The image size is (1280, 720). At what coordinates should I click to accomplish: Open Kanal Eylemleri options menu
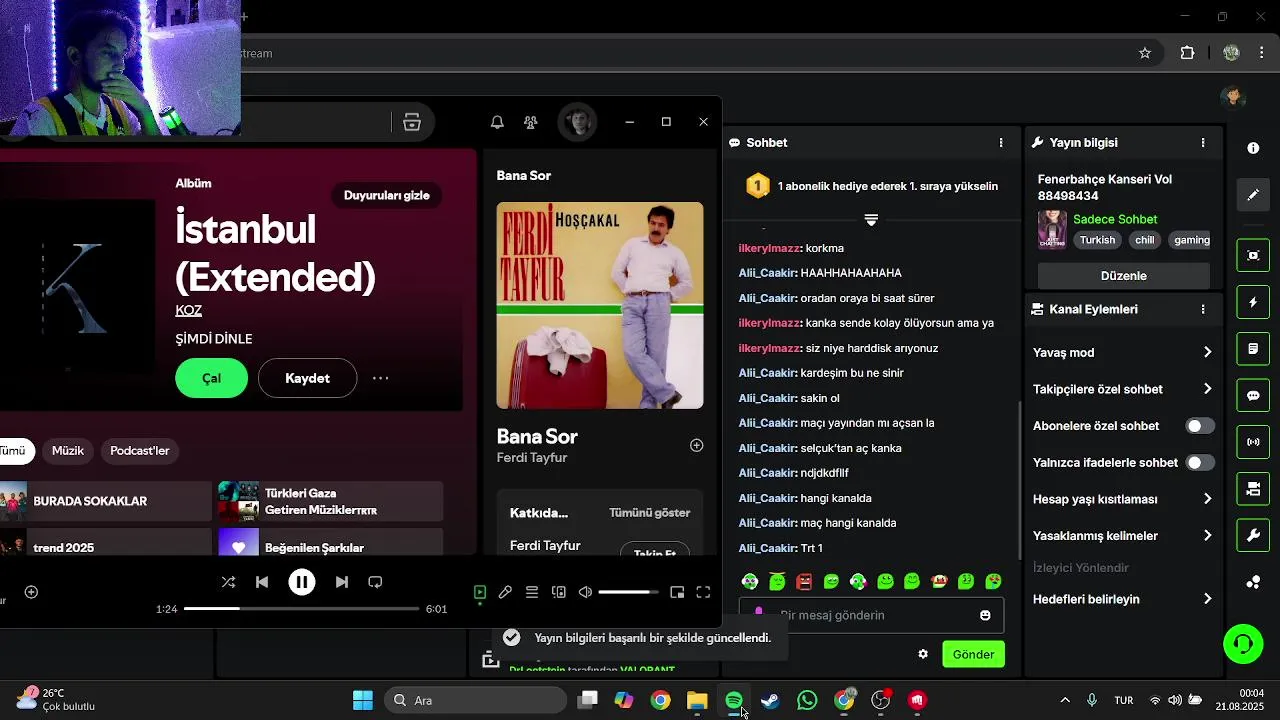(x=1203, y=310)
